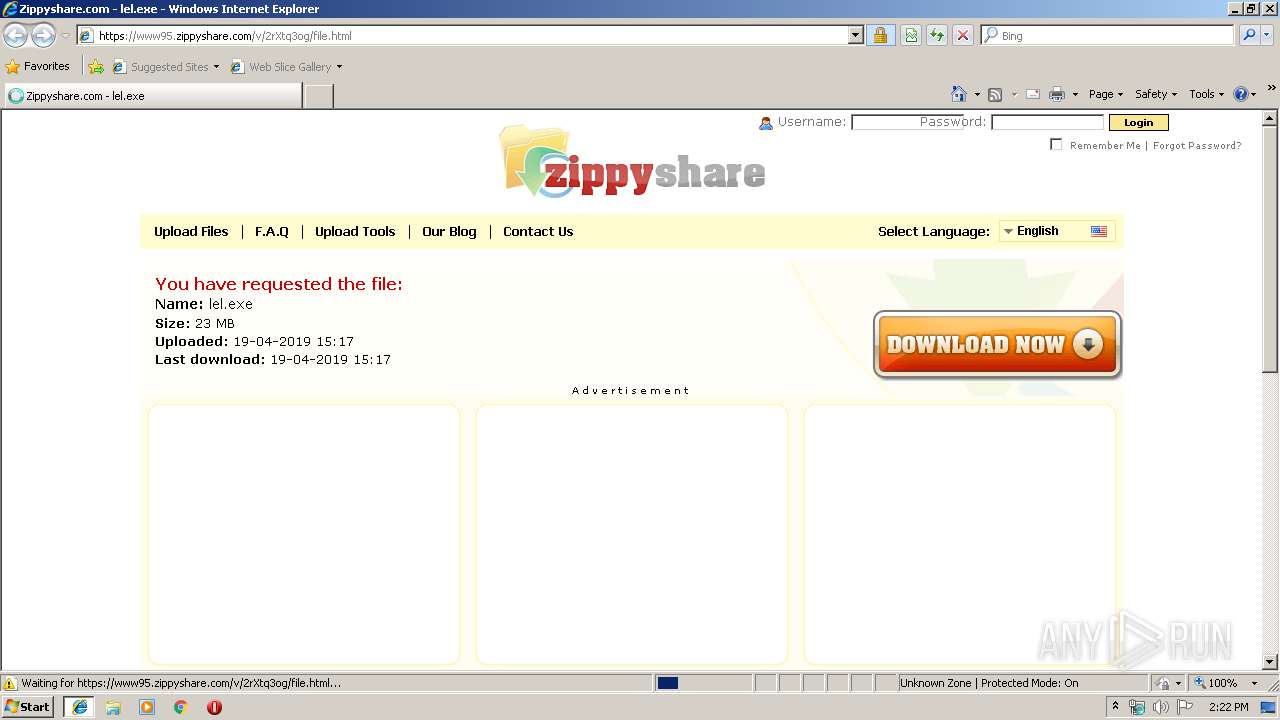Click the browser Back arrow button
The image size is (1280, 720).
point(15,36)
